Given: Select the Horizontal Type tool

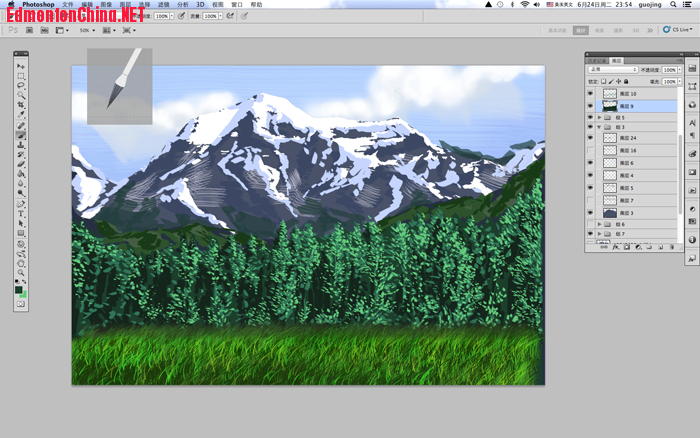Looking at the screenshot, I should (x=21, y=213).
